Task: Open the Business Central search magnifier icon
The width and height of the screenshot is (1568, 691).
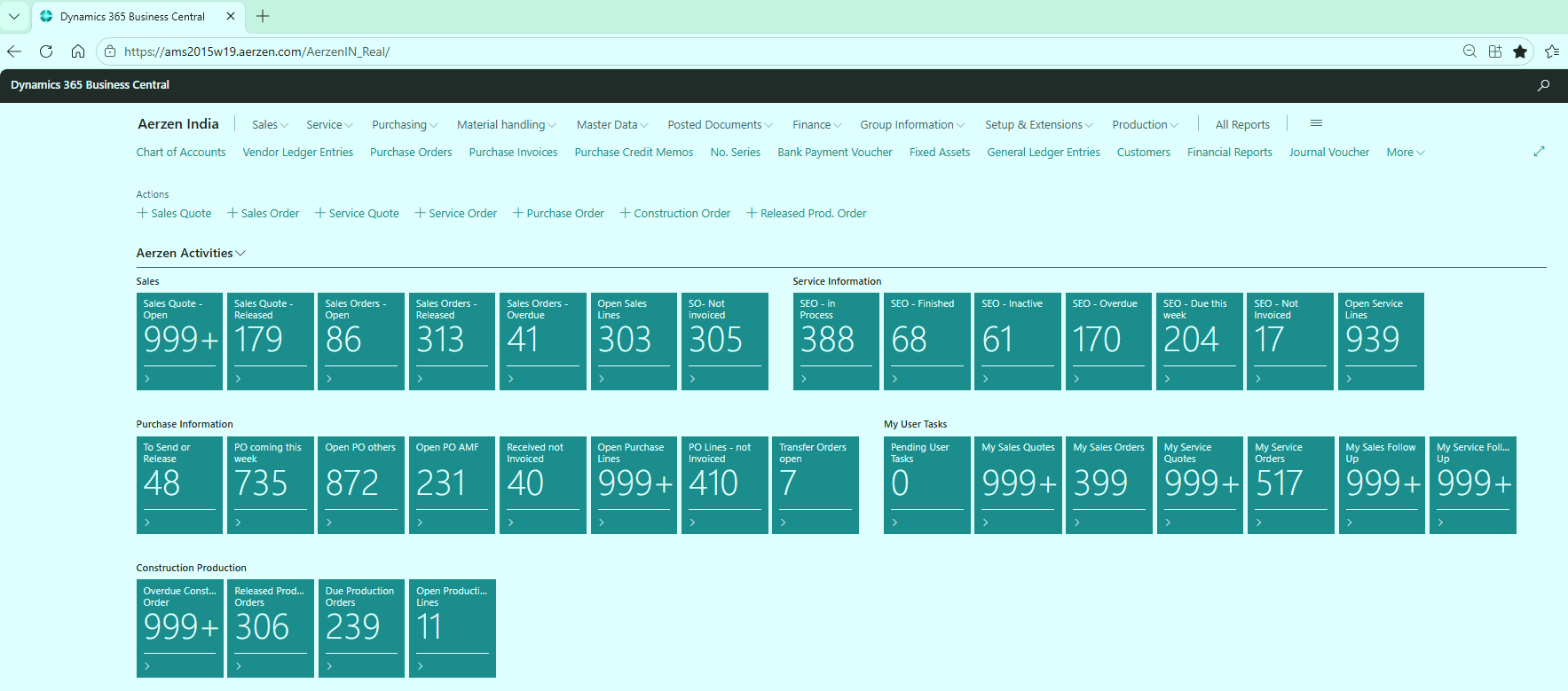Action: pos(1543,85)
